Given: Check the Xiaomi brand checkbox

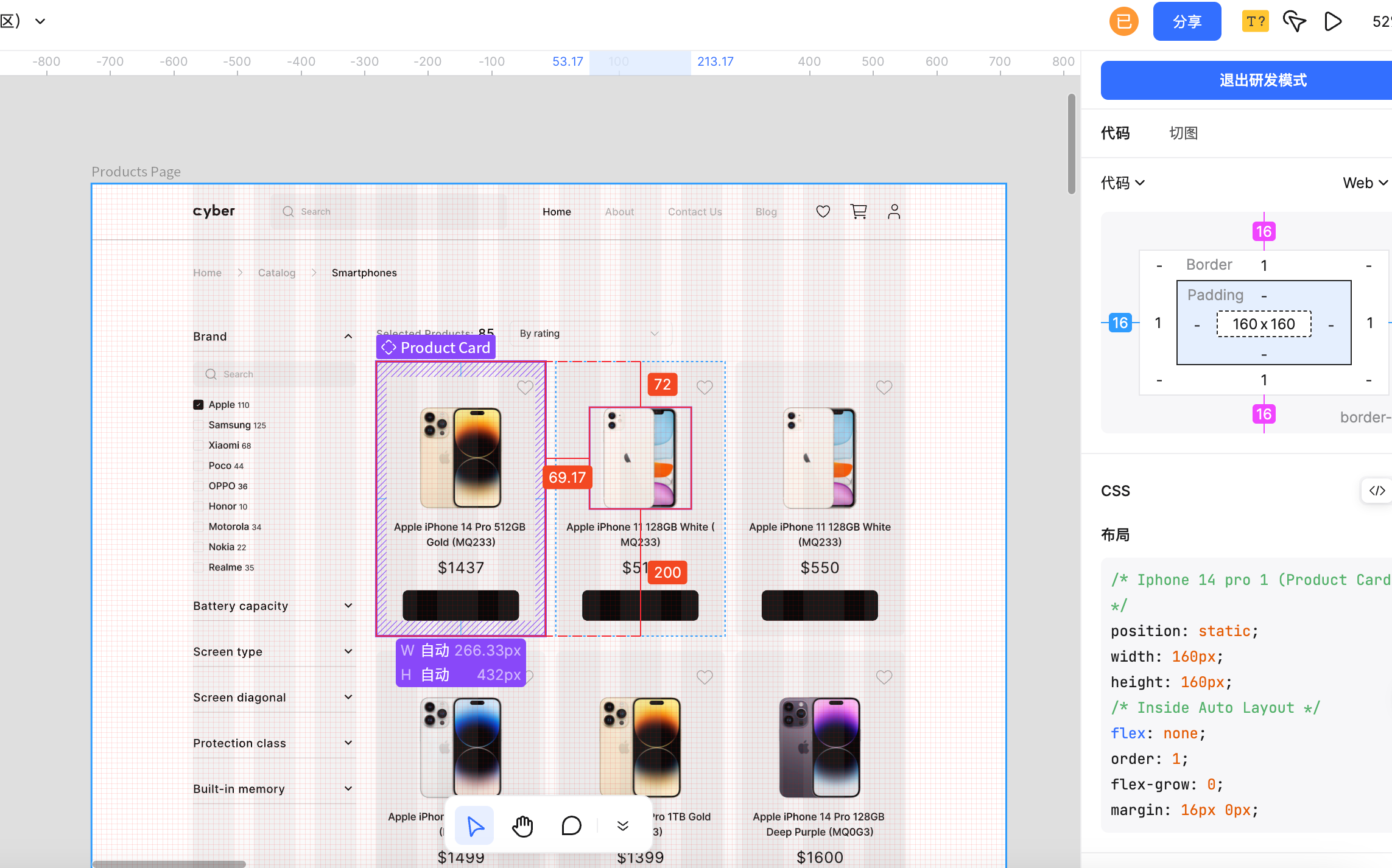Looking at the screenshot, I should [198, 445].
